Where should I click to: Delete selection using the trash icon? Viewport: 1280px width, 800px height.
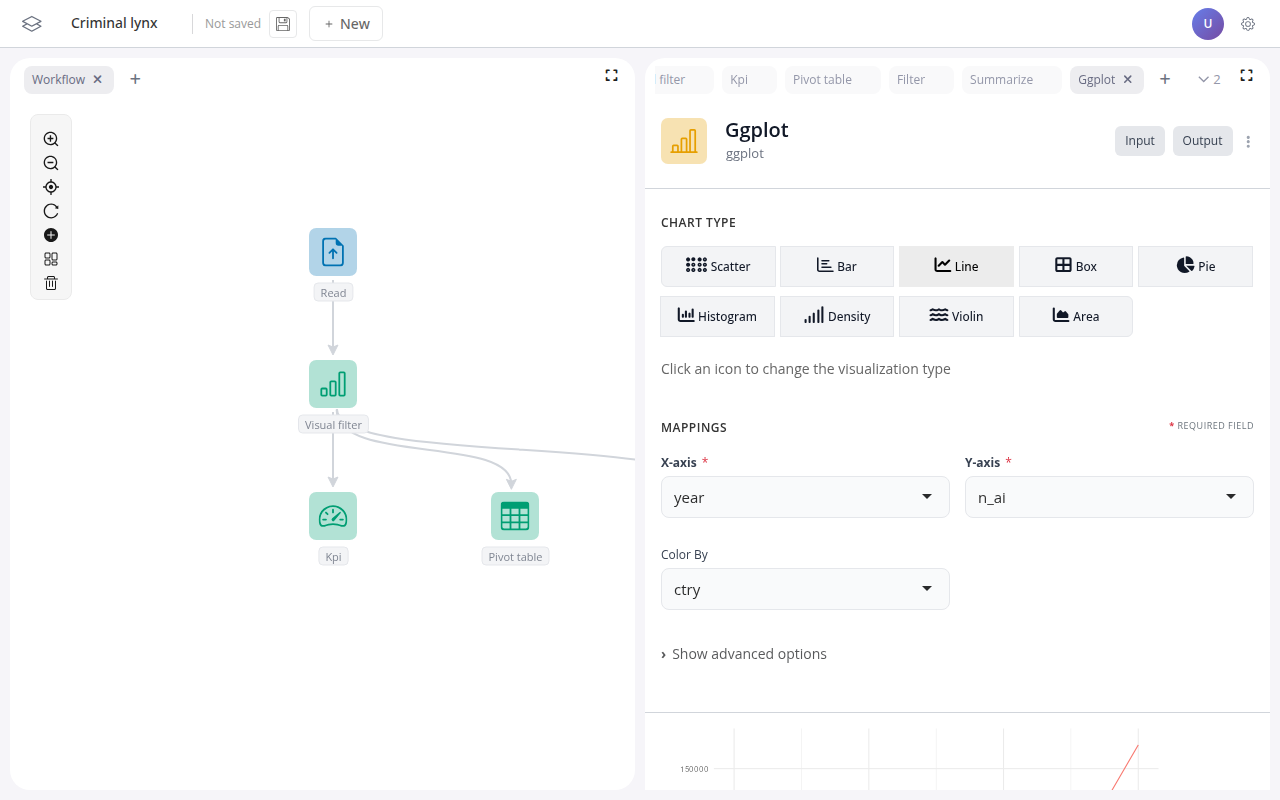coord(50,283)
